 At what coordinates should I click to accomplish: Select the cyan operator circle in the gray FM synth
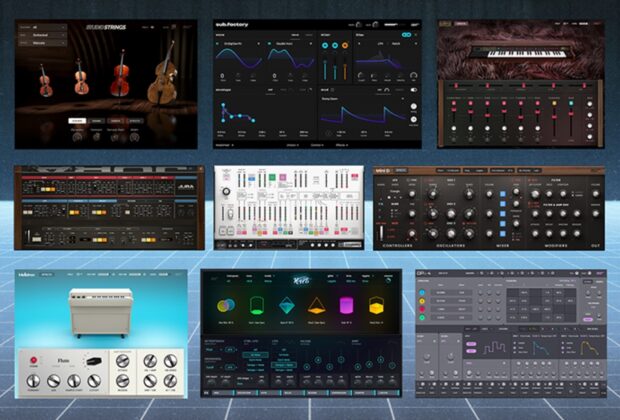tap(422, 293)
